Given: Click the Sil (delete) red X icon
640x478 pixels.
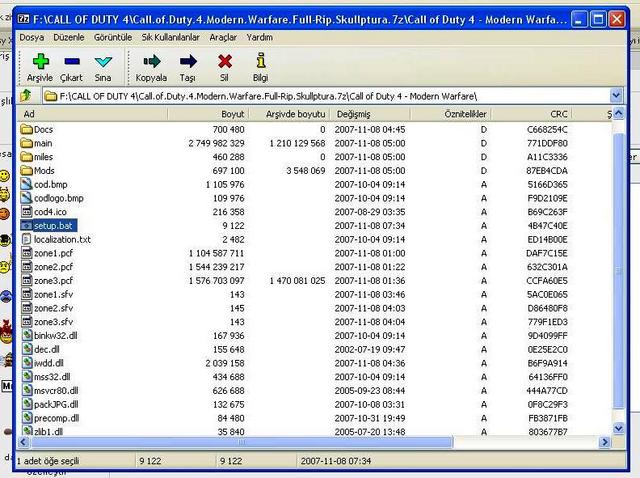Looking at the screenshot, I should tap(224, 61).
